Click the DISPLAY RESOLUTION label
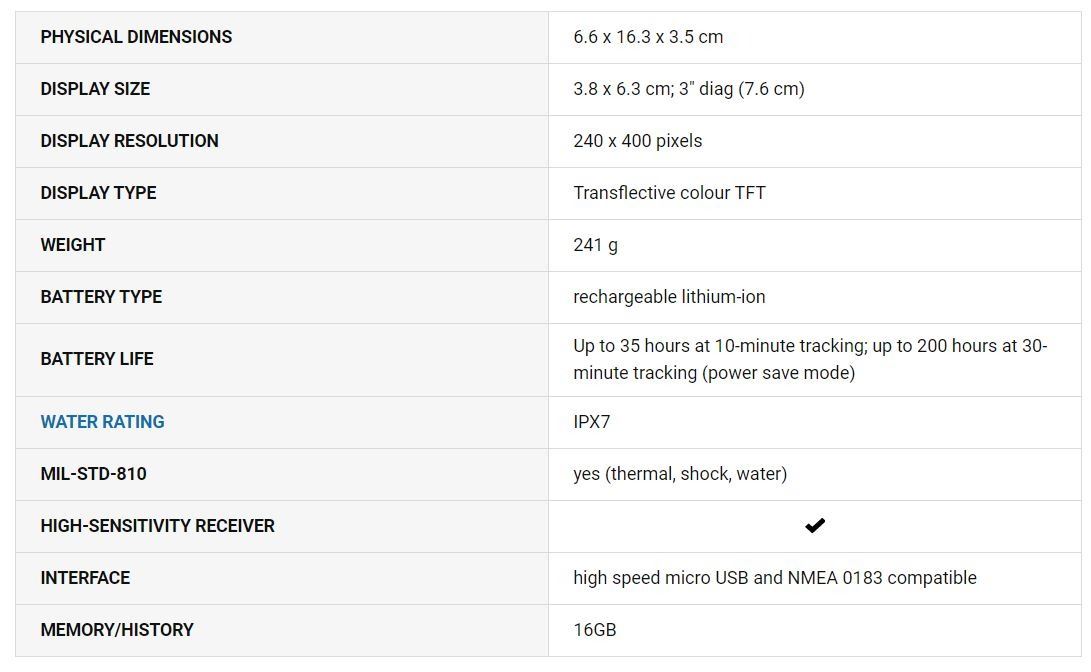 129,141
